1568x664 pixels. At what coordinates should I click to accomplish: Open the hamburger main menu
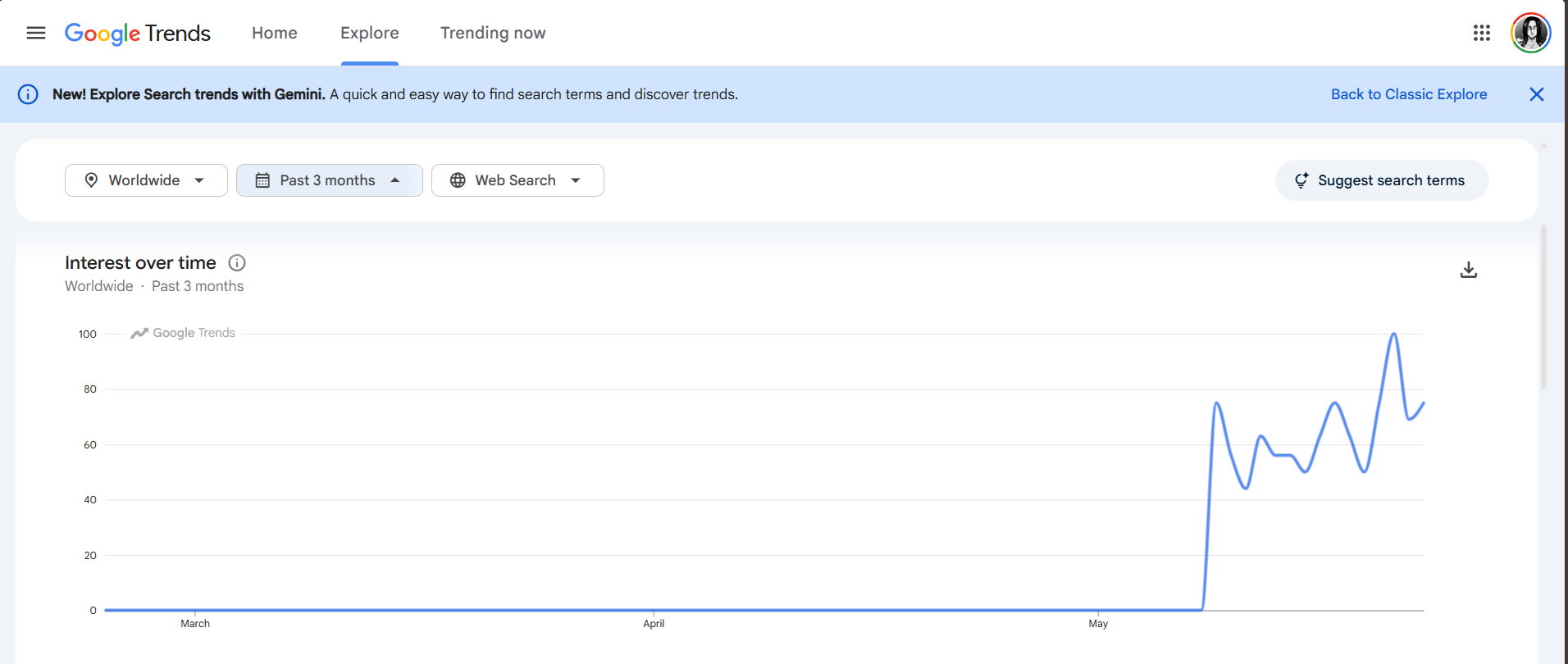coord(35,33)
